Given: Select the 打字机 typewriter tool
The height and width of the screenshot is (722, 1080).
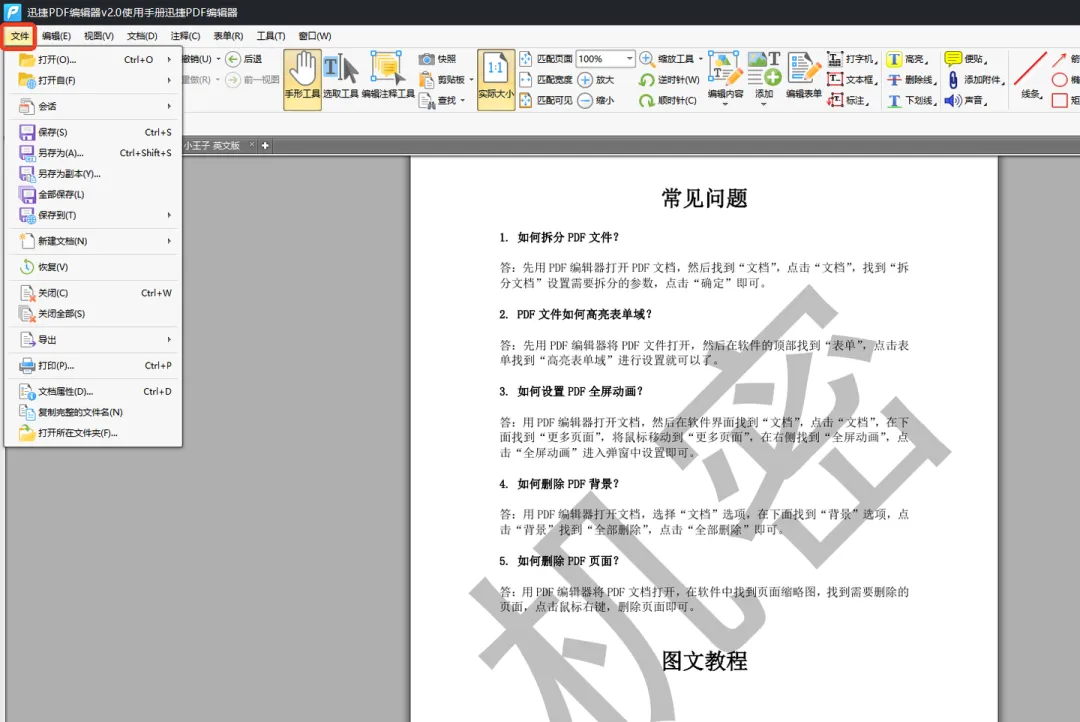Looking at the screenshot, I should coord(851,59).
